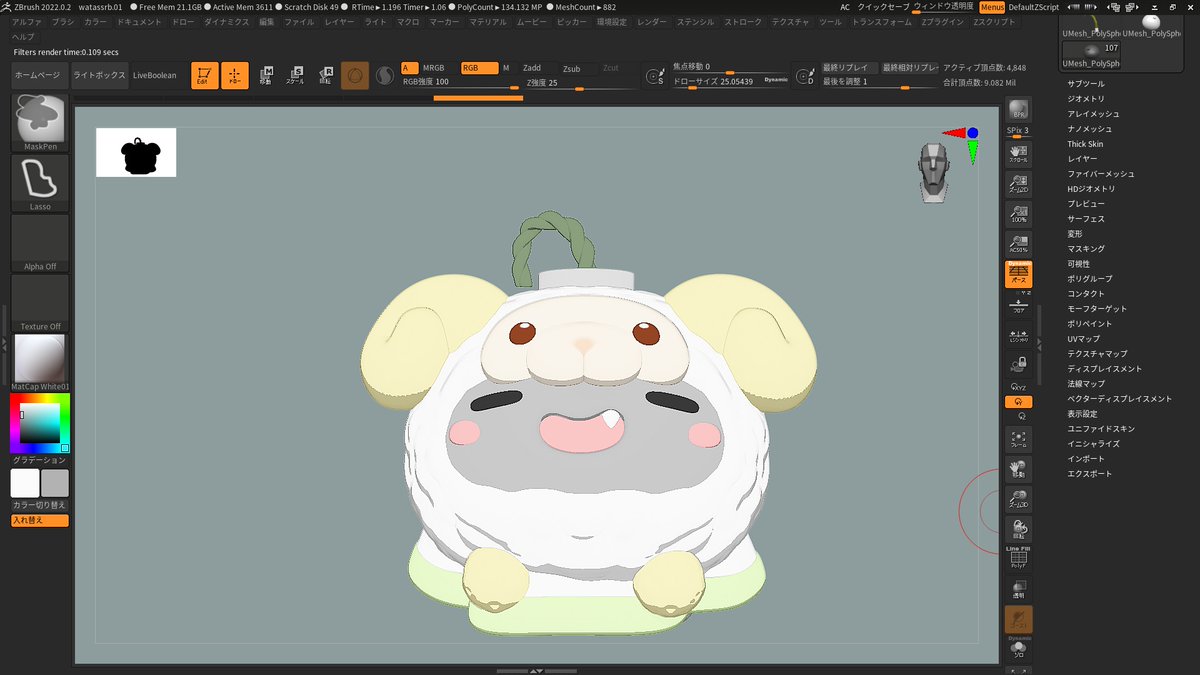The image size is (1200, 675).
Task: Open the Lasso stroke selector
Action: coord(40,183)
